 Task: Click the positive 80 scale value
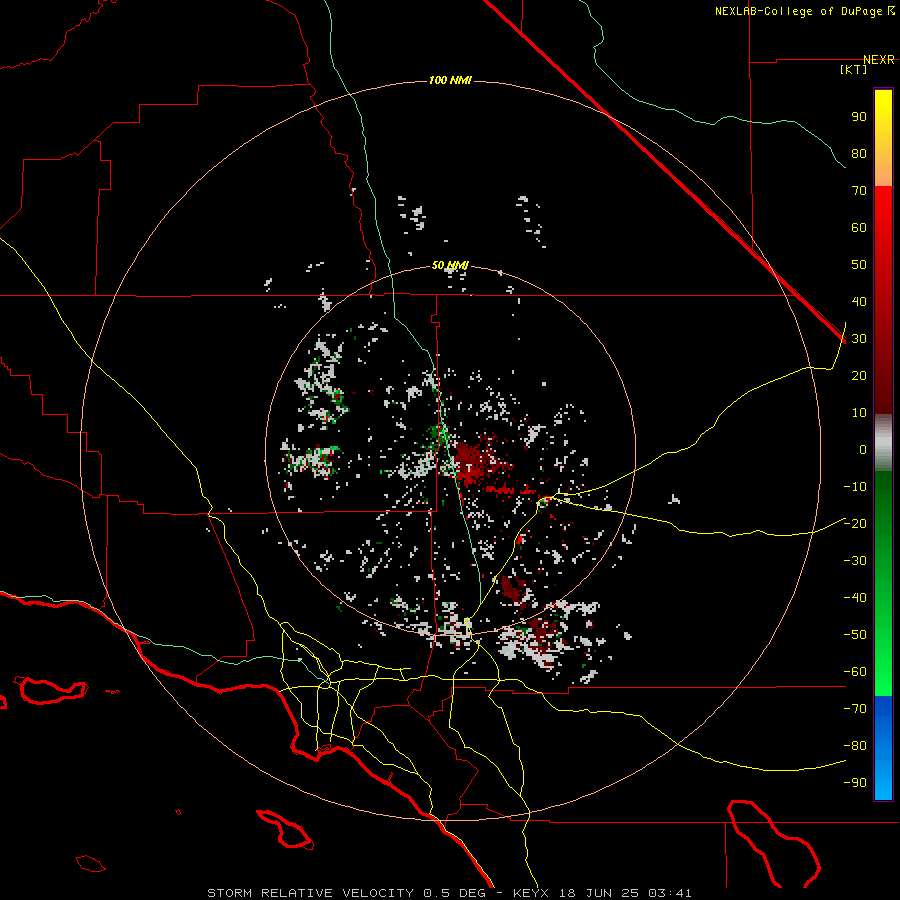click(x=859, y=154)
